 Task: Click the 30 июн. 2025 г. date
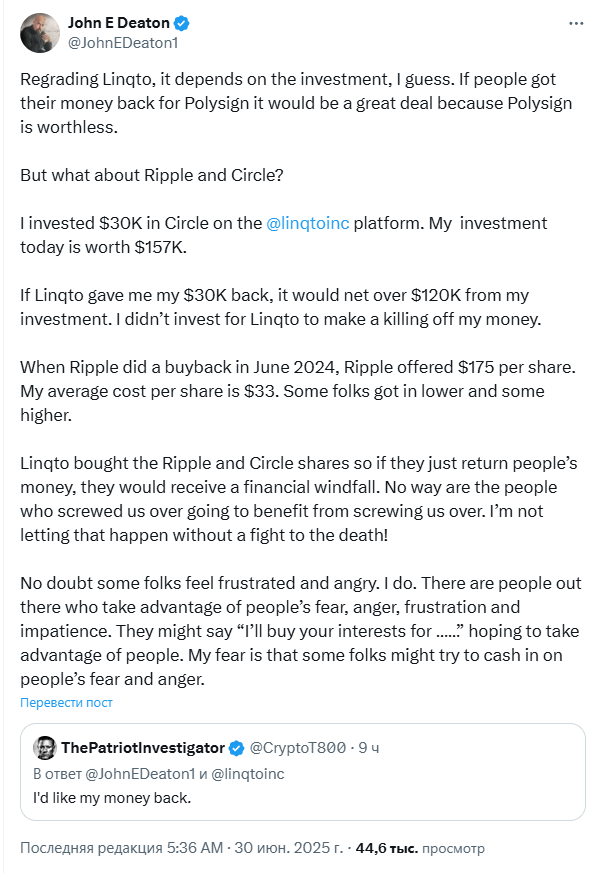tap(288, 848)
